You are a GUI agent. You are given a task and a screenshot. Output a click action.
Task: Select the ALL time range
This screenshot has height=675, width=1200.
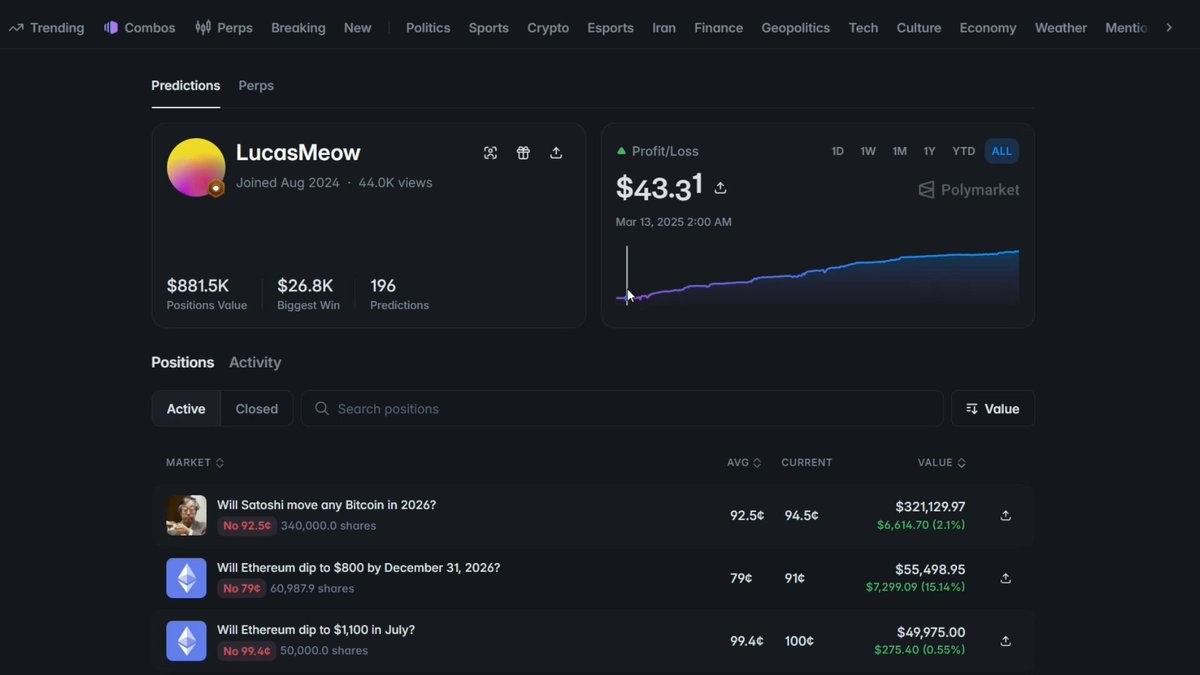(x=1002, y=151)
